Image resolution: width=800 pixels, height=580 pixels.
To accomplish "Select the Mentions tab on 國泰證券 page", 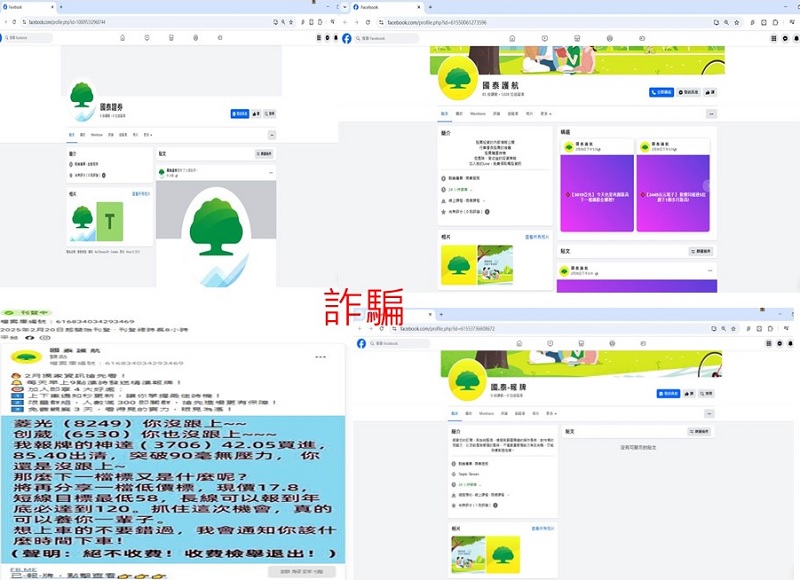I will pos(96,135).
